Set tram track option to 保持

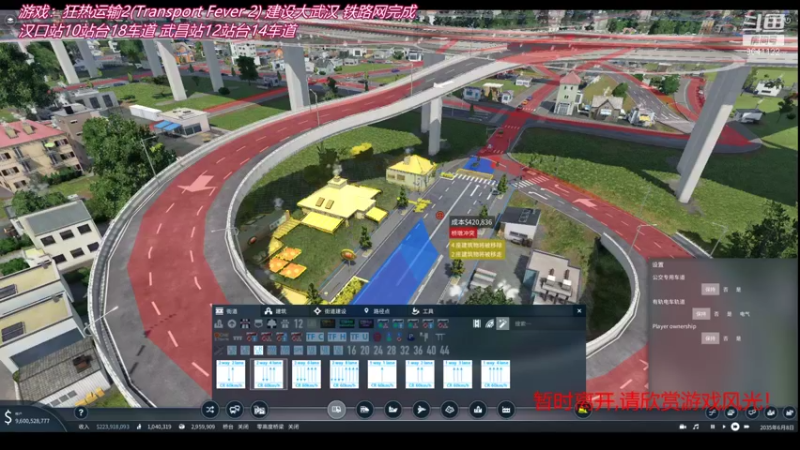[701, 314]
